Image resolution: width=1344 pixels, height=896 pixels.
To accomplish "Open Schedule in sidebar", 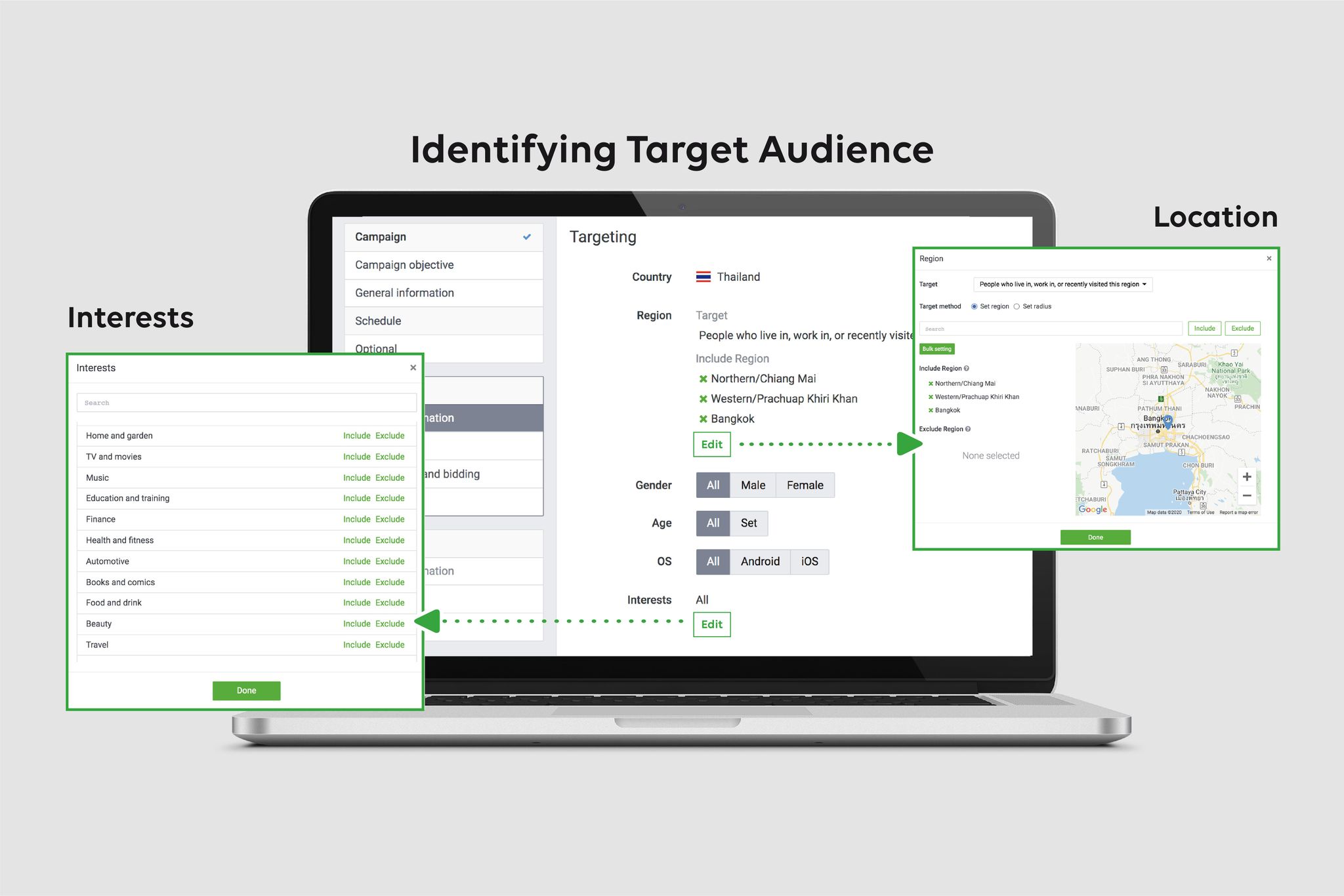I will [444, 321].
